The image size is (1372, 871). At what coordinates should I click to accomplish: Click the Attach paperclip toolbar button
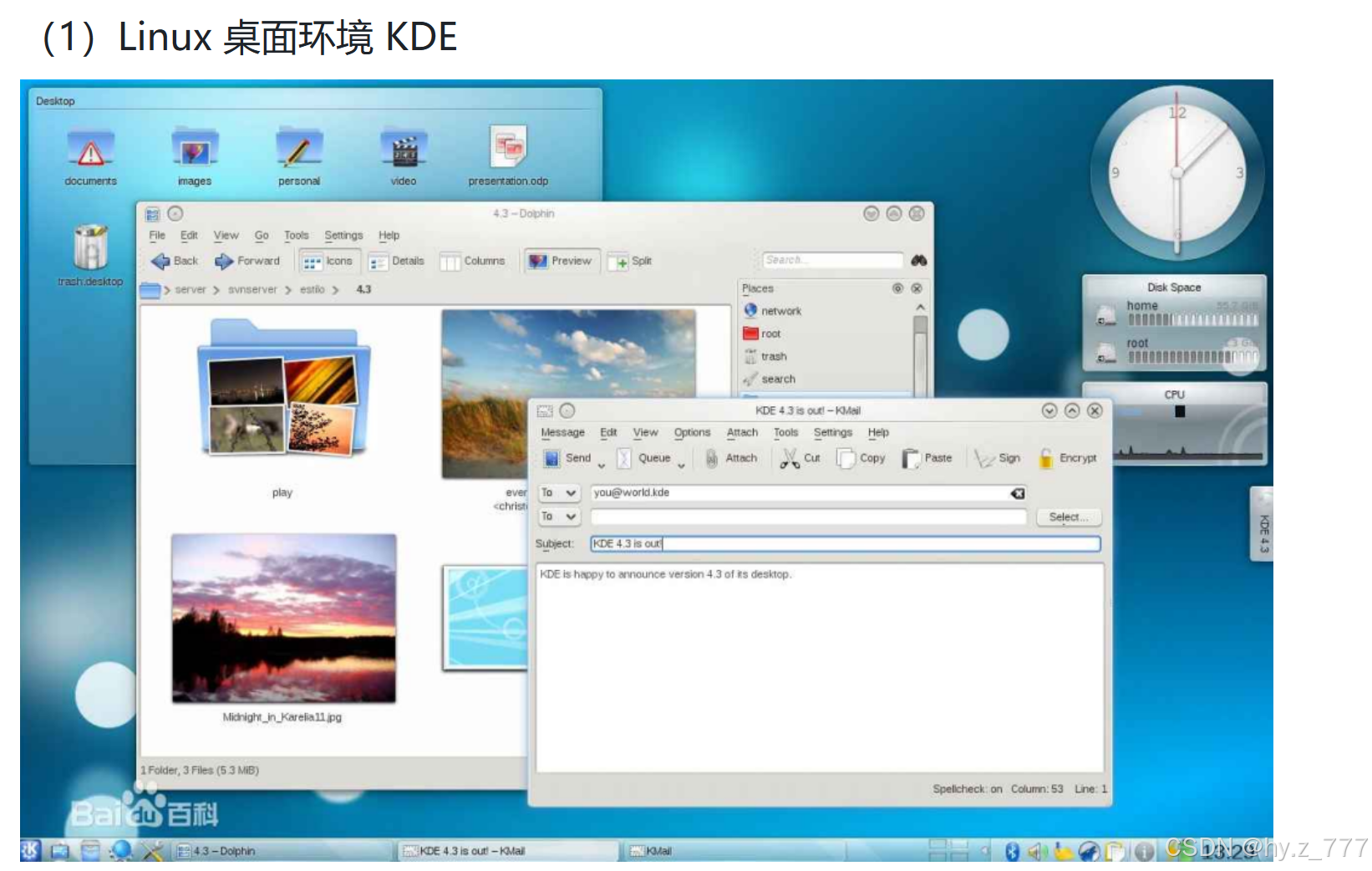[x=731, y=458]
